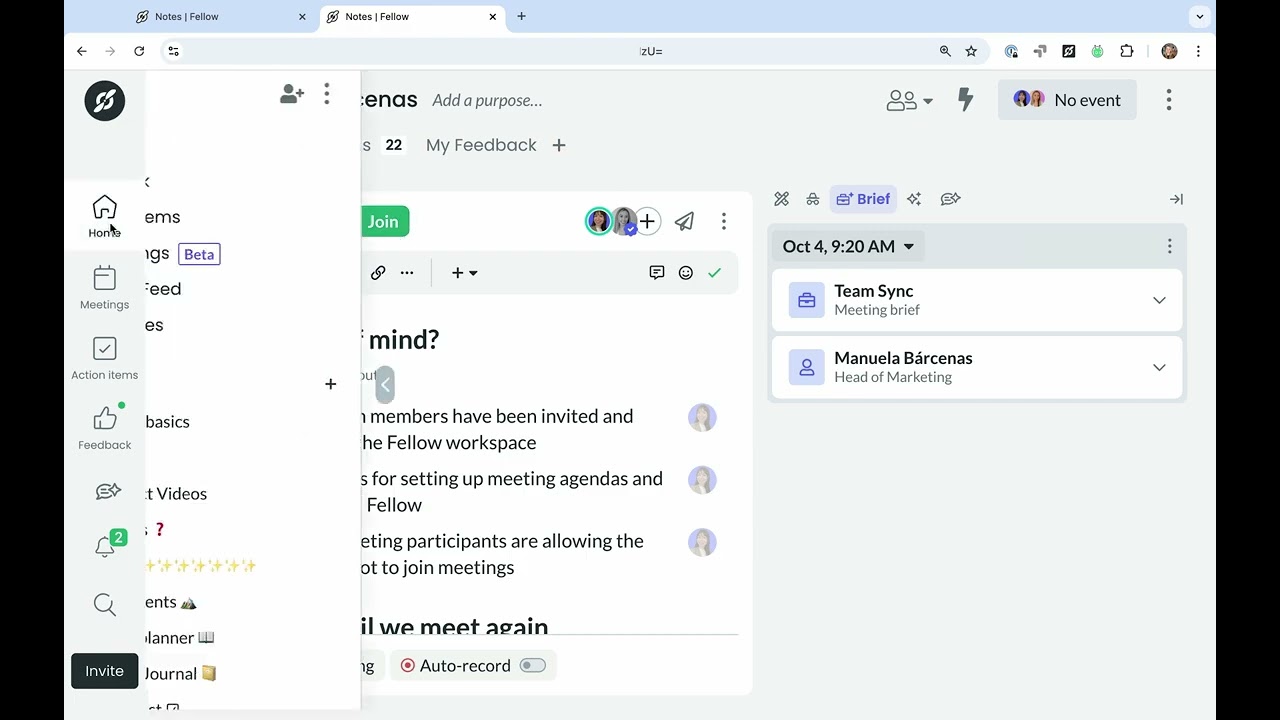Click the sparkles AI icon in right panel

point(914,199)
